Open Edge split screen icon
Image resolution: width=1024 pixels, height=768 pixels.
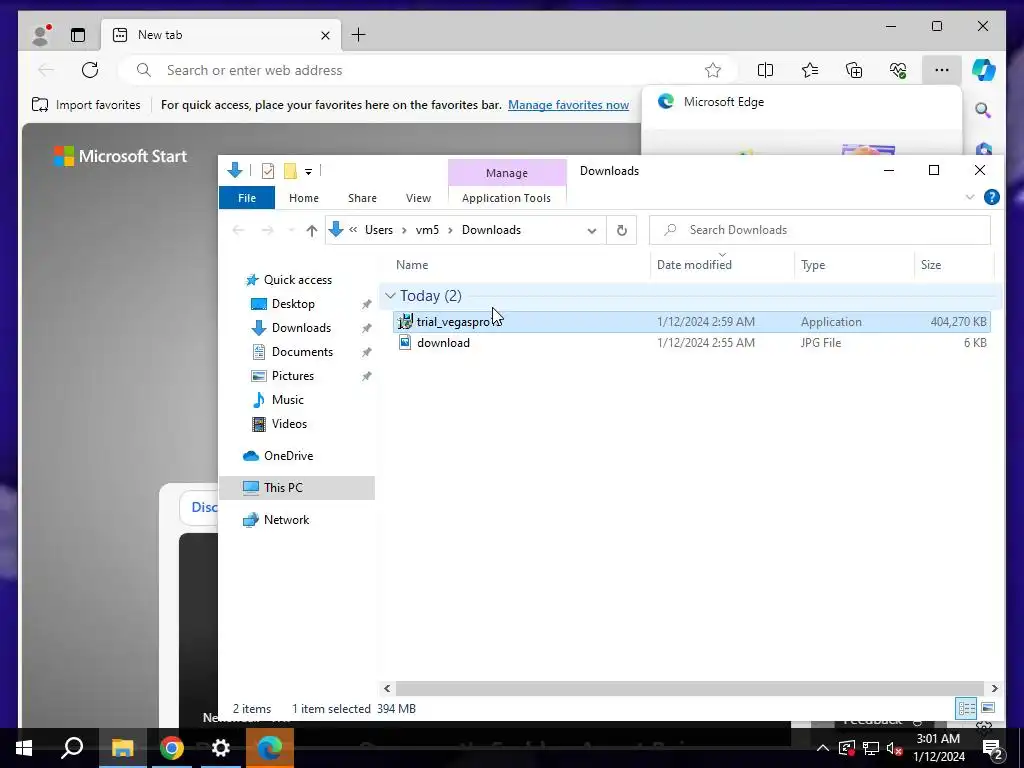(x=765, y=70)
